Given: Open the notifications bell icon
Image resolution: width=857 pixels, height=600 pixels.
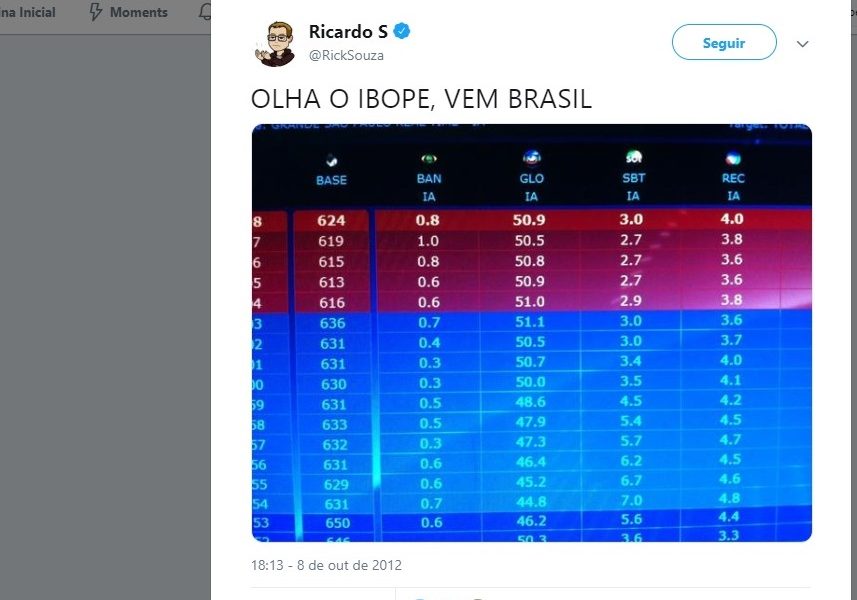Looking at the screenshot, I should tap(205, 13).
